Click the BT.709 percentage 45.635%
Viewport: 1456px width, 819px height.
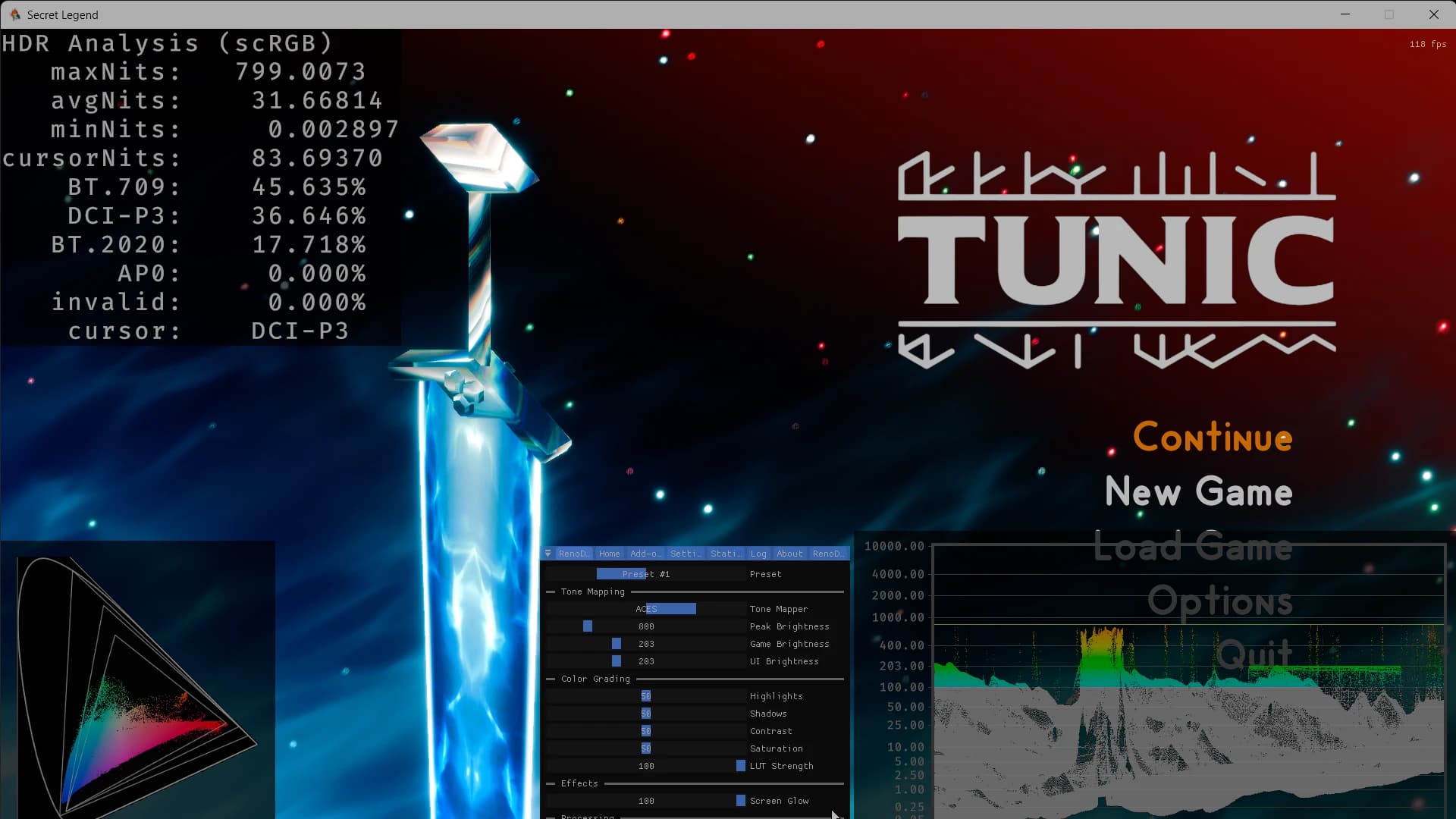pos(309,187)
